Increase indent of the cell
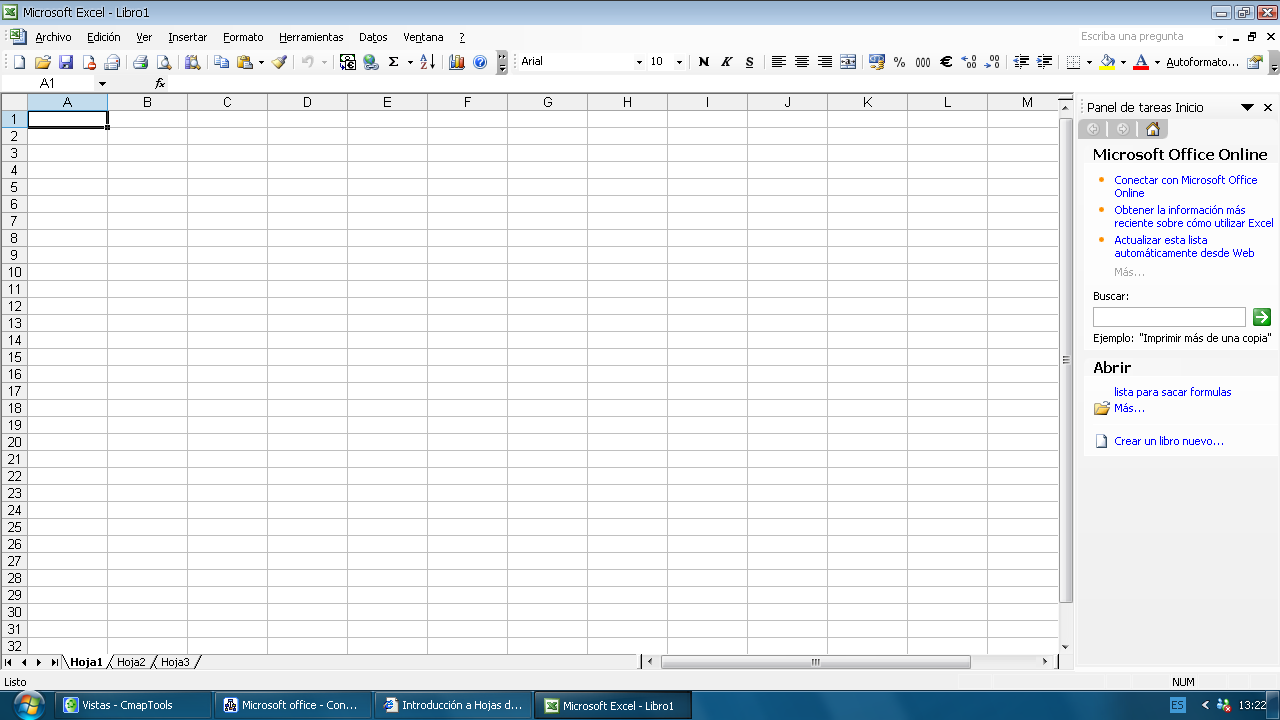 (1044, 62)
